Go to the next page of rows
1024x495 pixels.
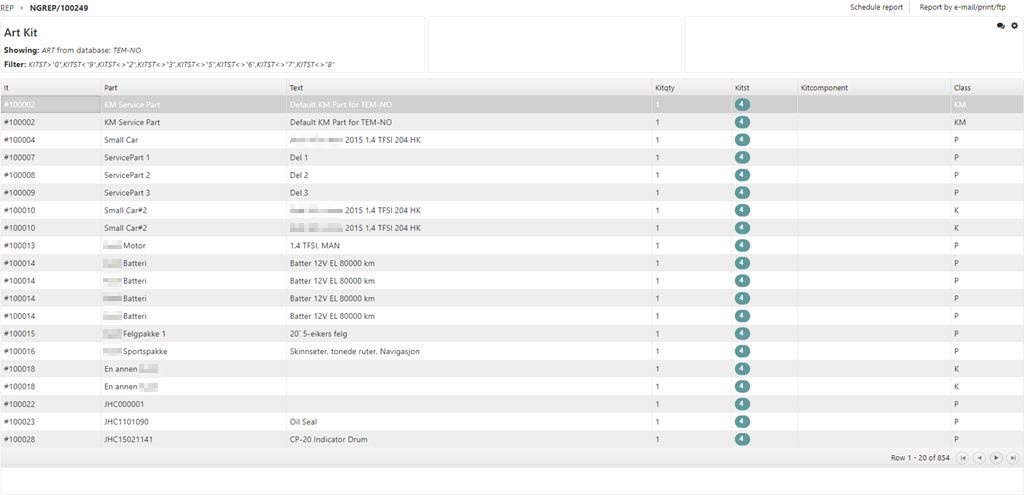[996, 458]
